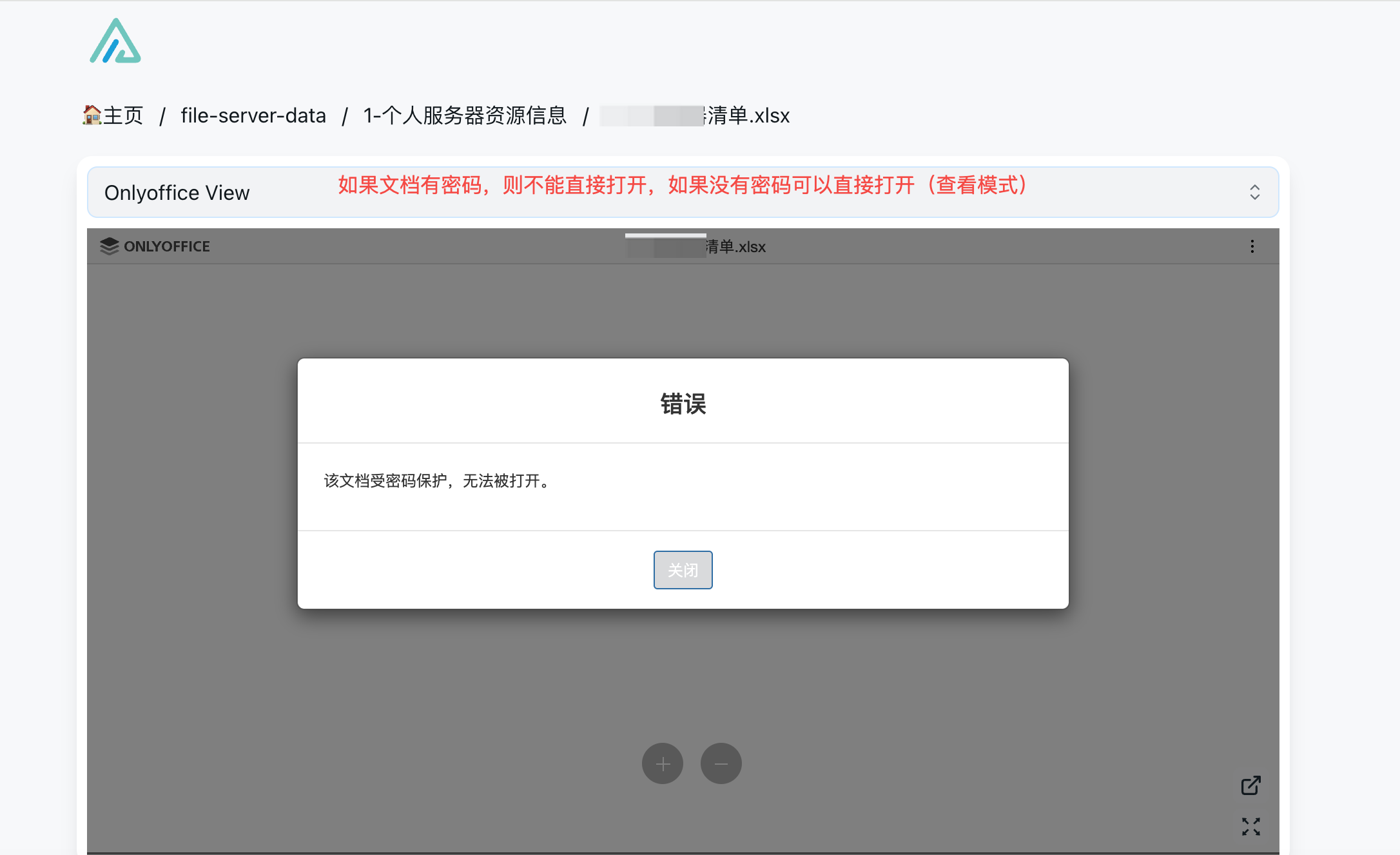Image resolution: width=1400 pixels, height=855 pixels.
Task: Click the password-protected error message text
Action: (437, 481)
